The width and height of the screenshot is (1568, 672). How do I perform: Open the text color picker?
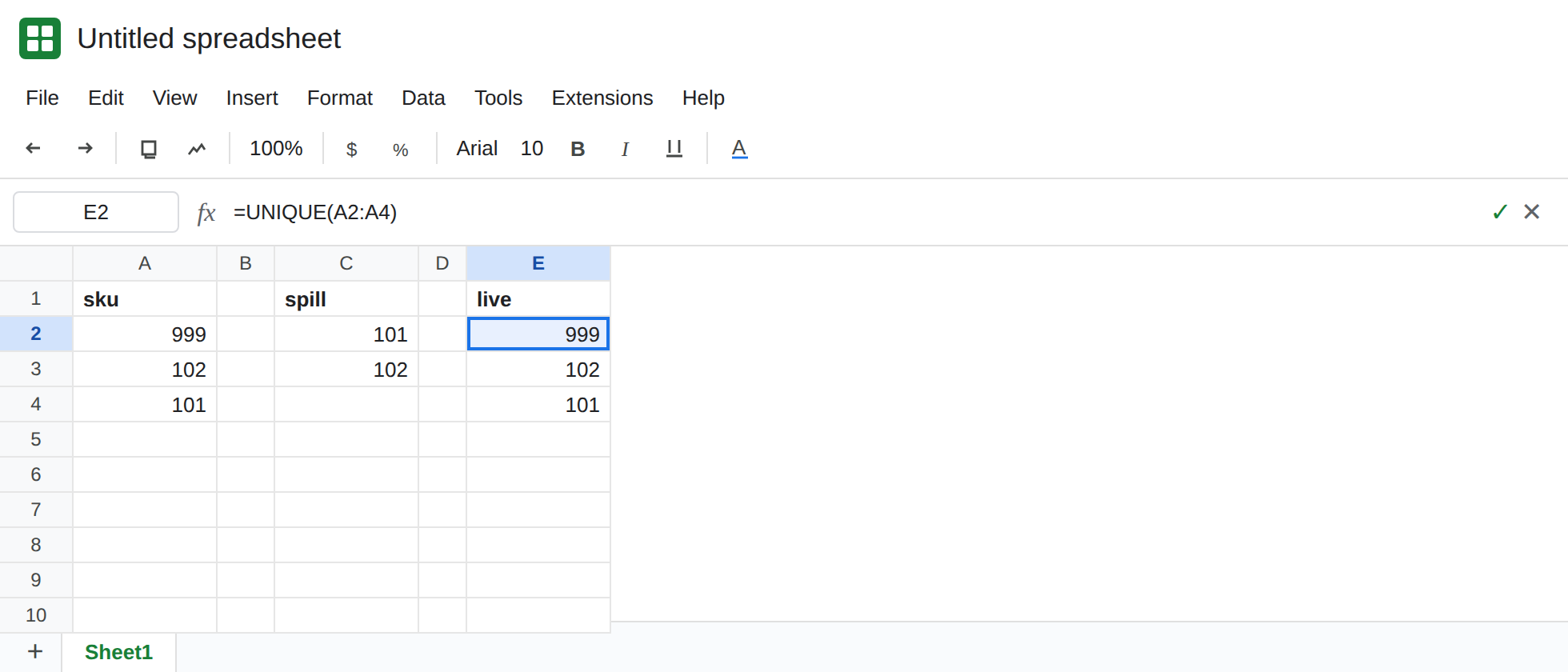click(x=739, y=149)
